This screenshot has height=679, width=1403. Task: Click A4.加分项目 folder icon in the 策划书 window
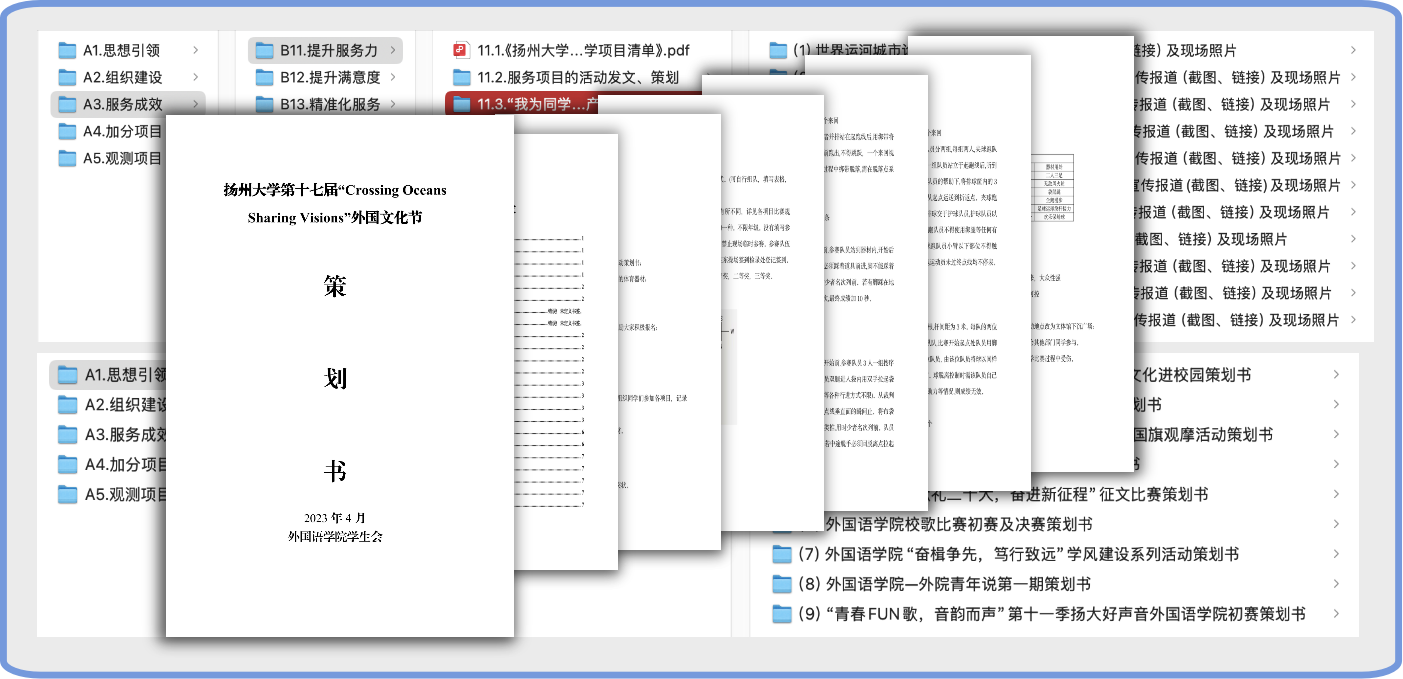(x=67, y=465)
